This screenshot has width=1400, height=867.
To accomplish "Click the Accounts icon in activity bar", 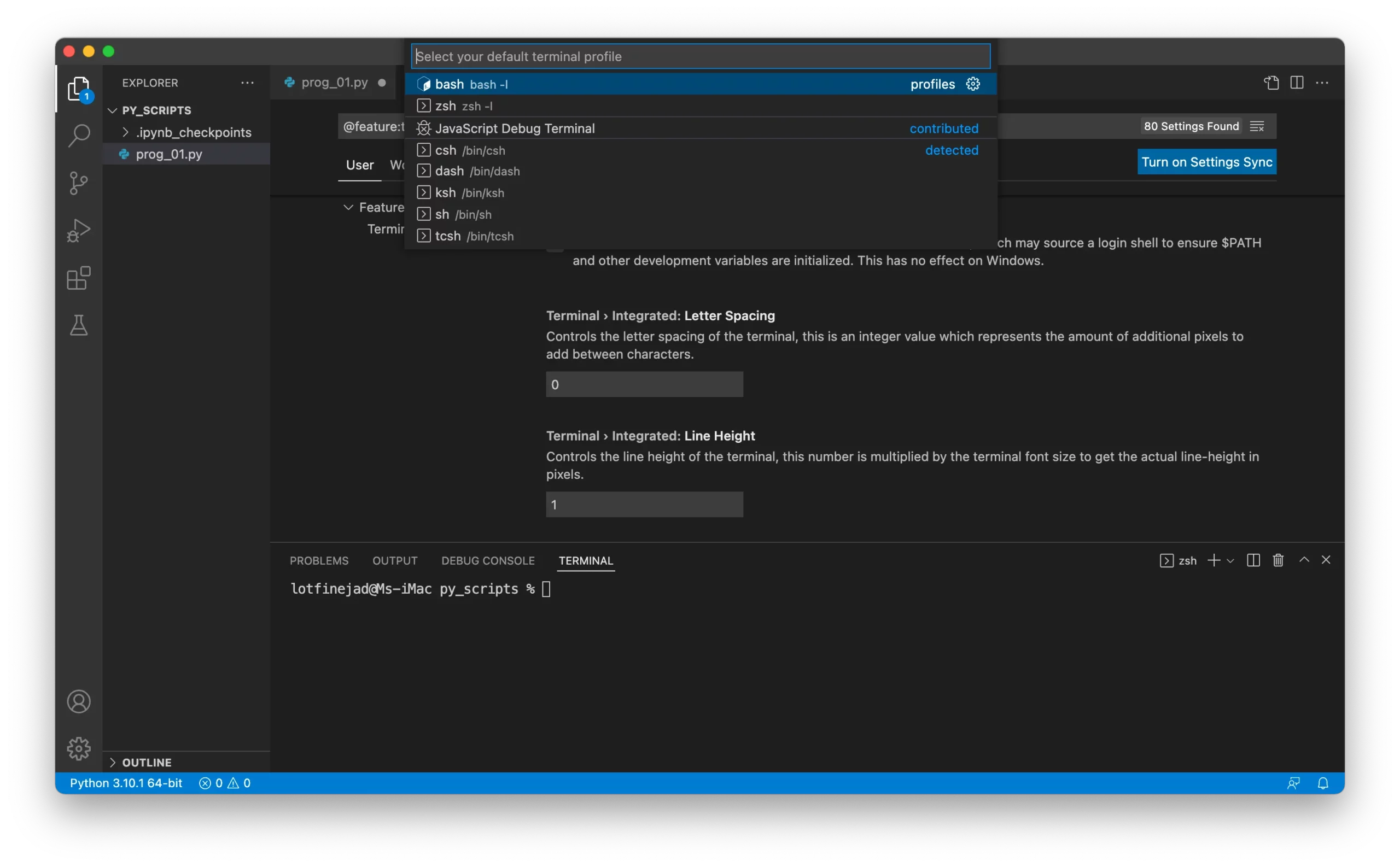I will pyautogui.click(x=79, y=701).
